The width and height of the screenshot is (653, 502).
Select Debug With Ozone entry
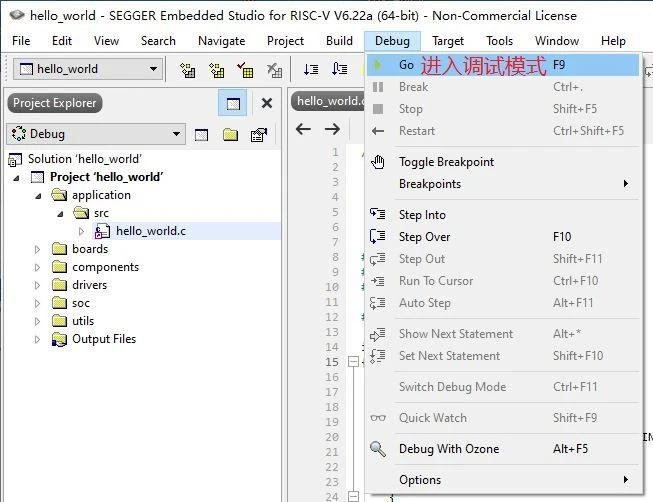click(x=503, y=449)
